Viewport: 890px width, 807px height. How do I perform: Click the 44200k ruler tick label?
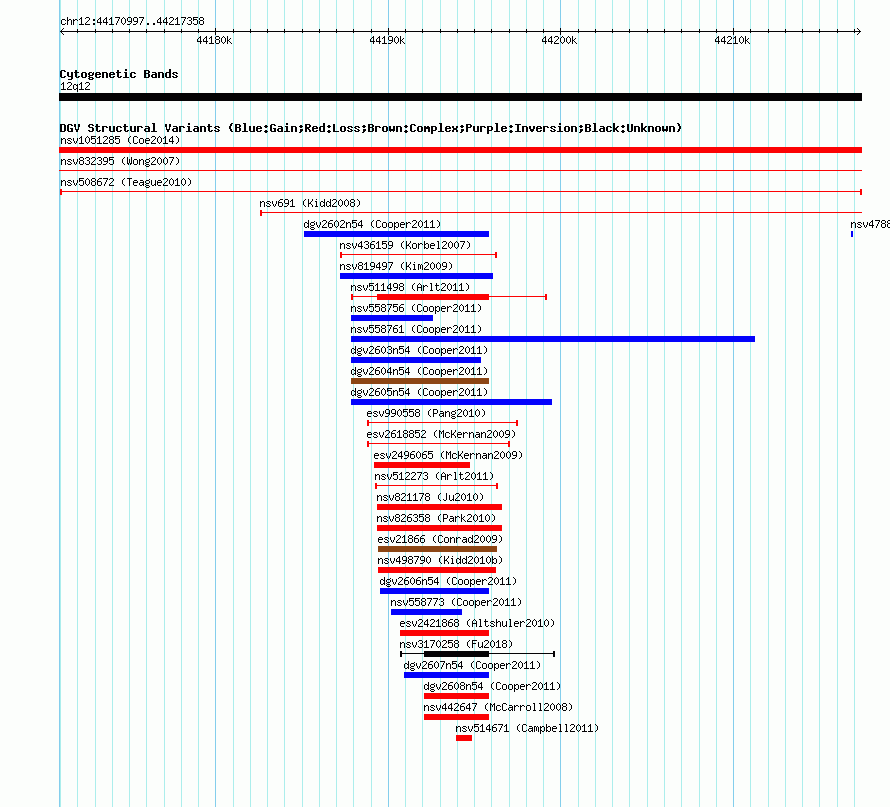point(559,40)
